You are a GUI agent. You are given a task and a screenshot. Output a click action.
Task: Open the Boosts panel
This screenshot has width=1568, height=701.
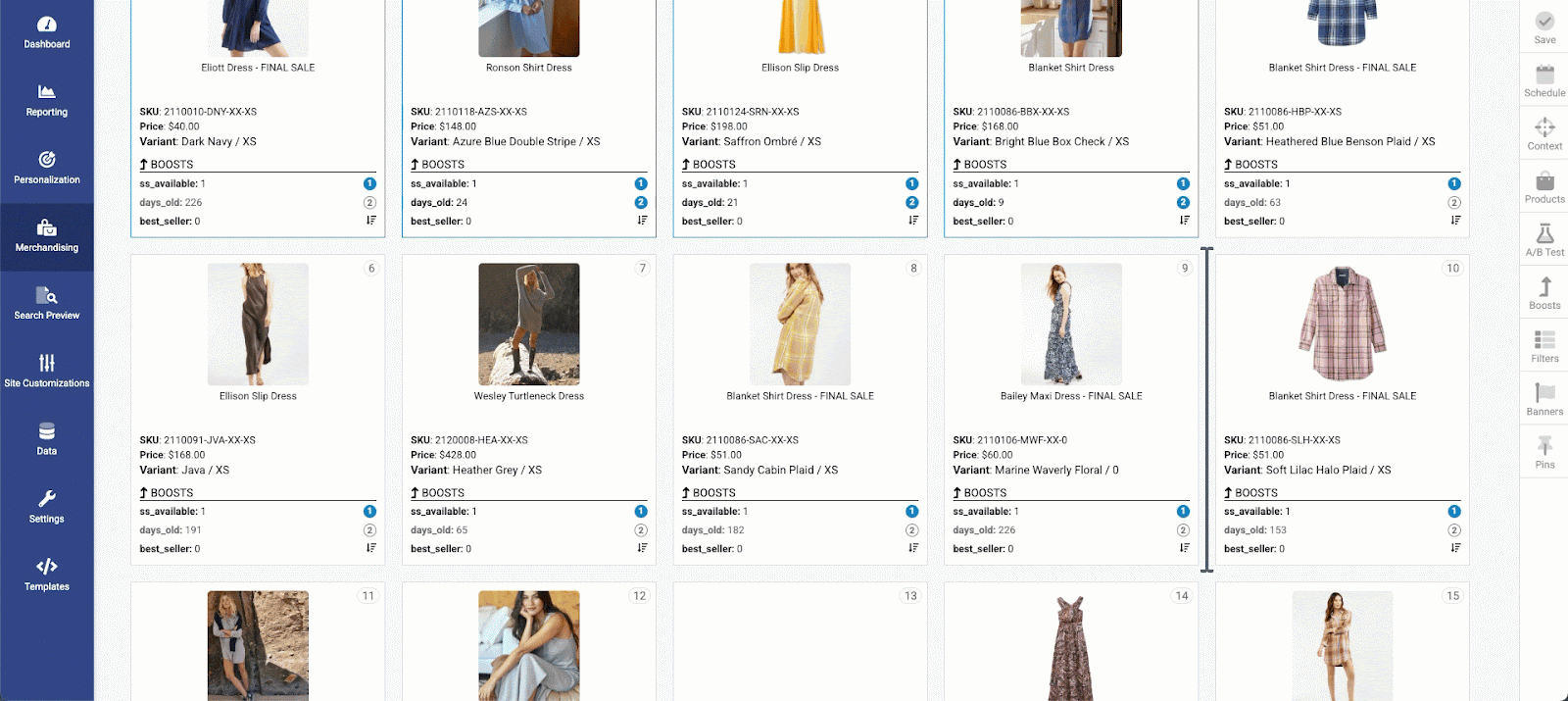(x=1544, y=292)
